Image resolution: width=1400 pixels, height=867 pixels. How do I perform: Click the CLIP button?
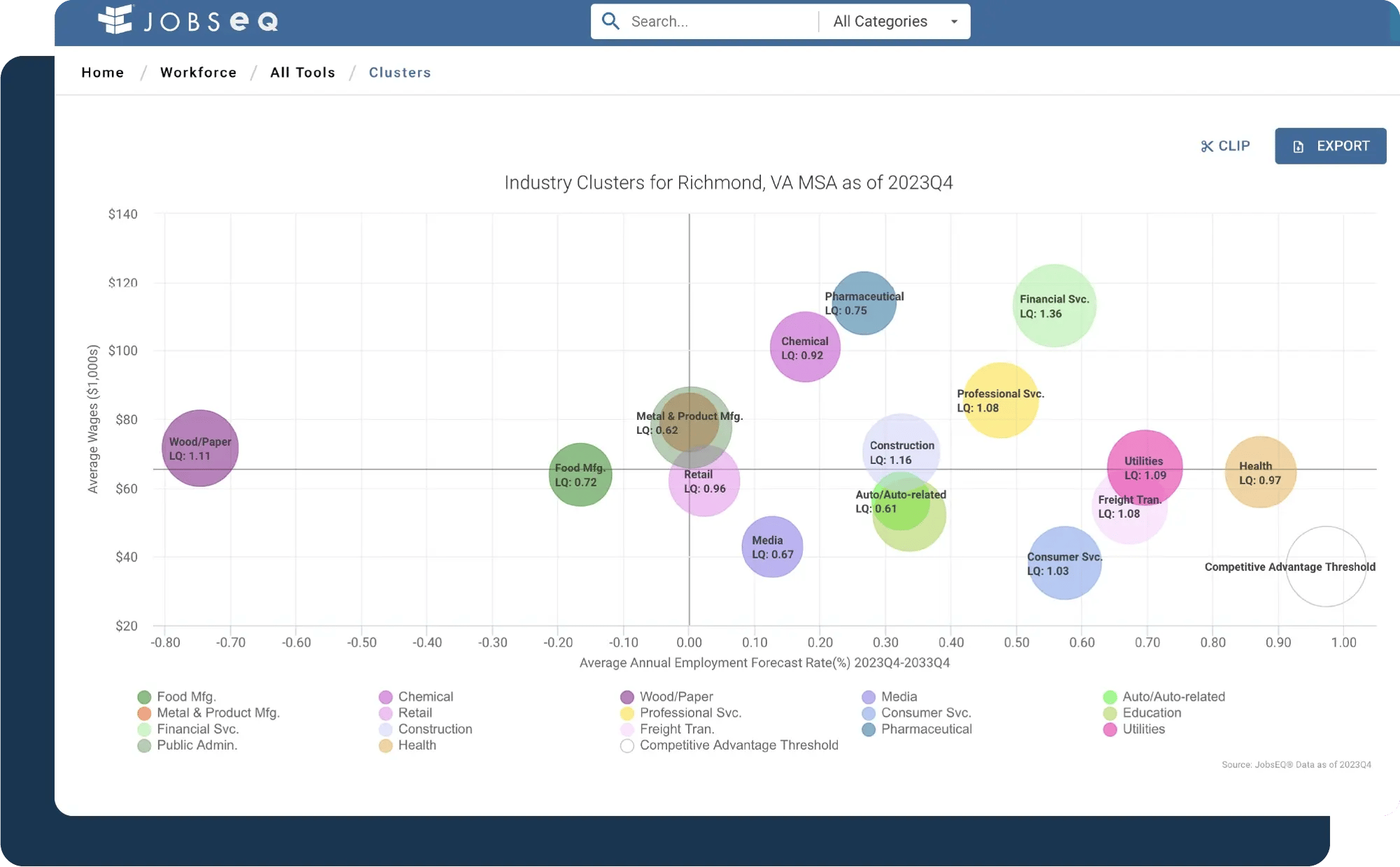point(1225,145)
